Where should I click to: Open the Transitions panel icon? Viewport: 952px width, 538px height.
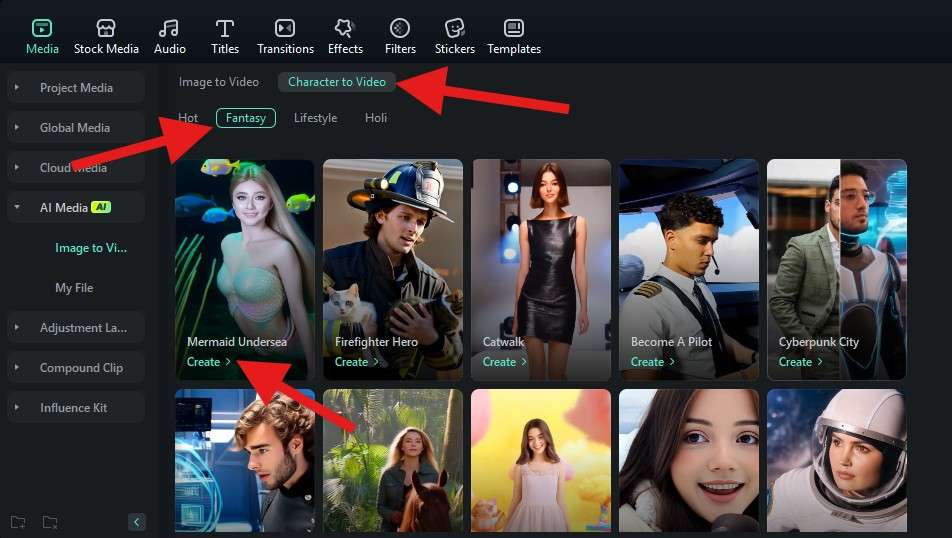click(285, 29)
